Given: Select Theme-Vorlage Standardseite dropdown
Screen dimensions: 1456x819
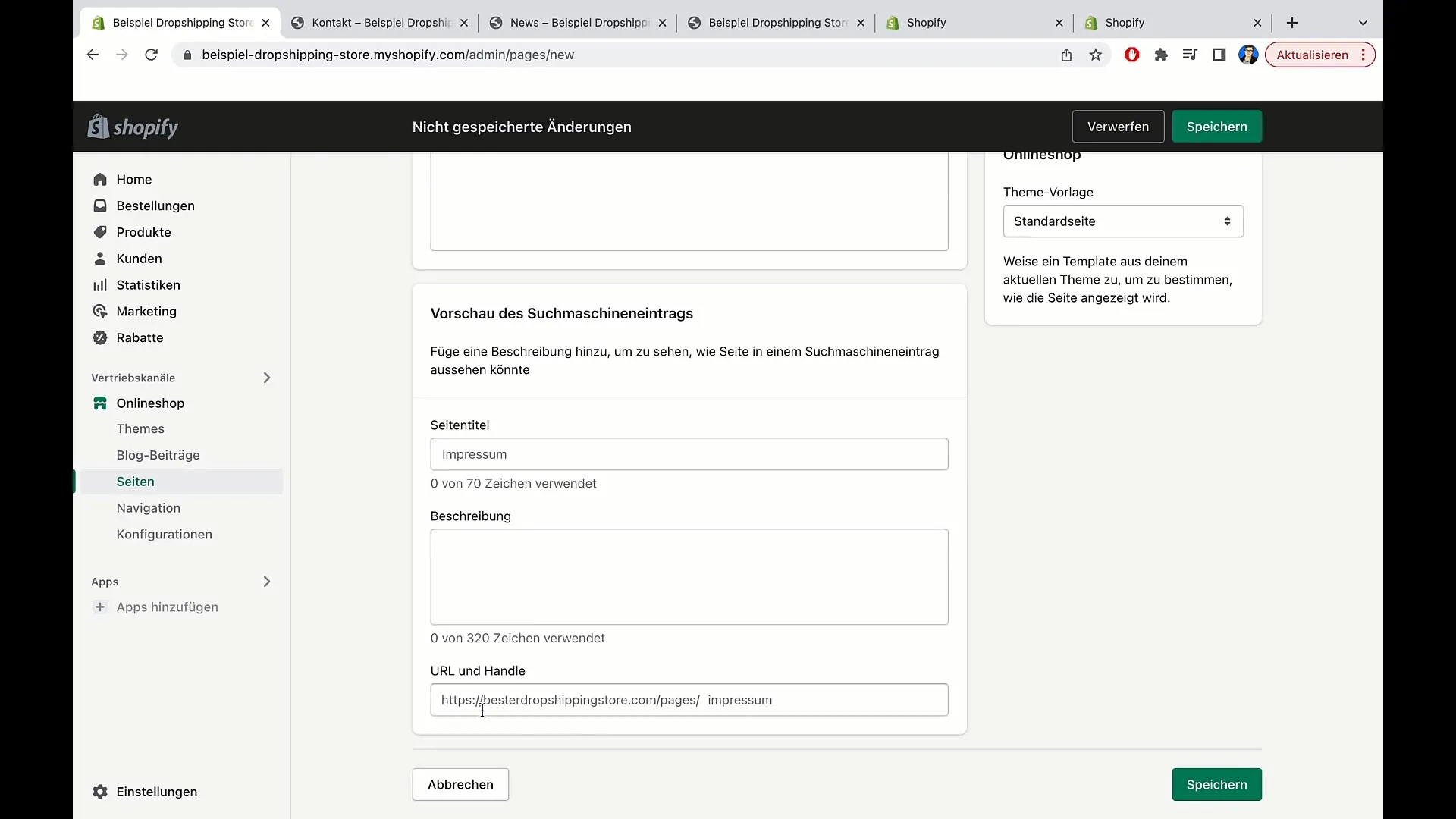Looking at the screenshot, I should coord(1122,221).
